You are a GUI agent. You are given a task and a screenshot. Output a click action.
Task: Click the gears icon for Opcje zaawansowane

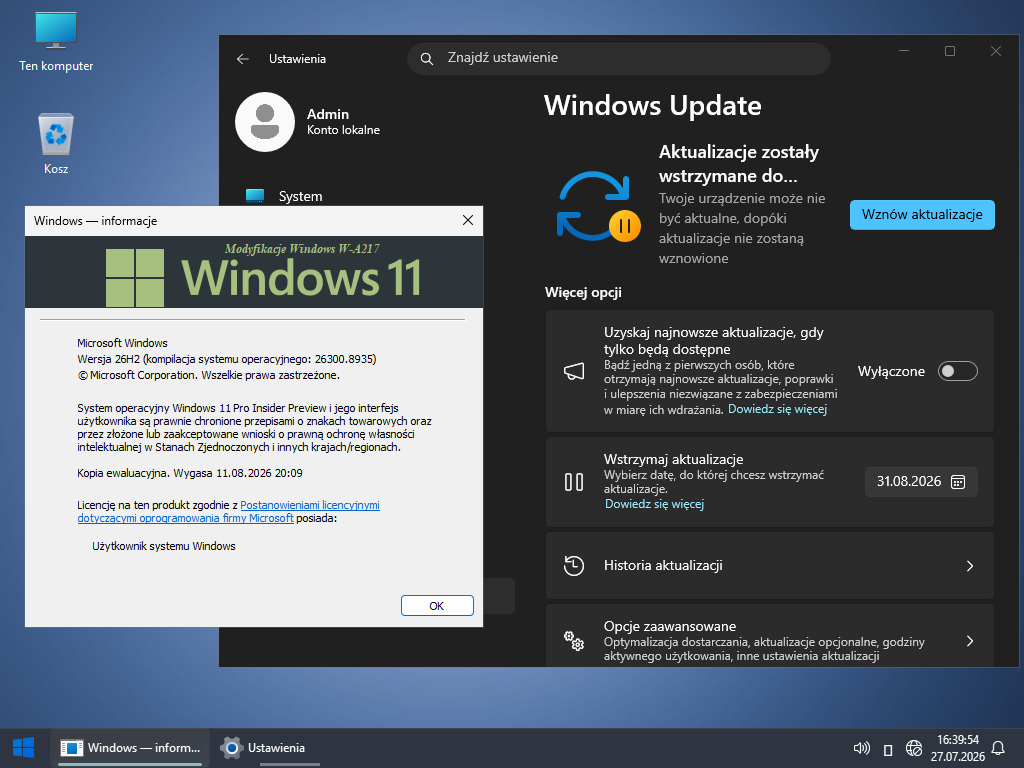tap(573, 641)
